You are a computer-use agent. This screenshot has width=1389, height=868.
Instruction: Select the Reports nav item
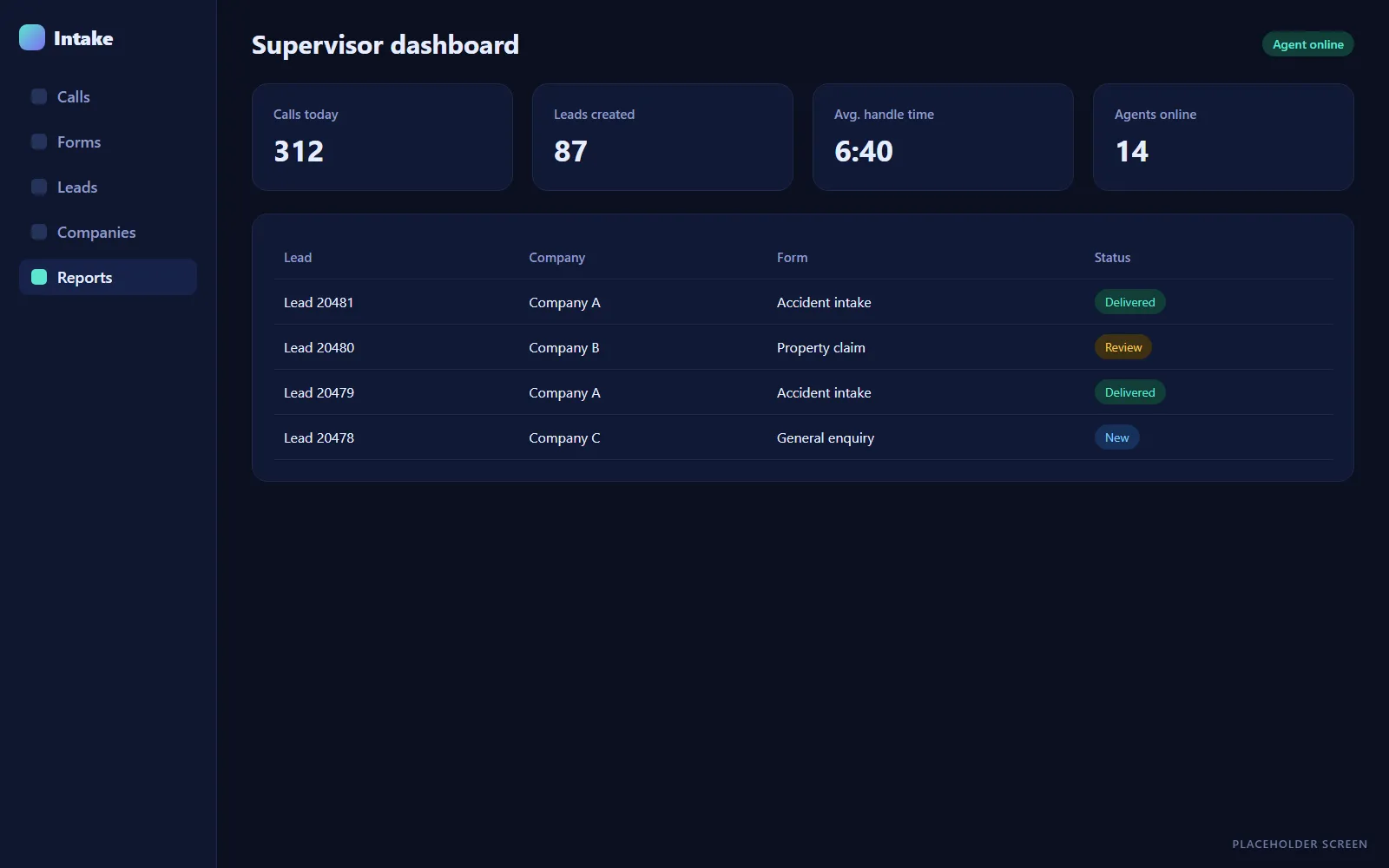tap(108, 277)
